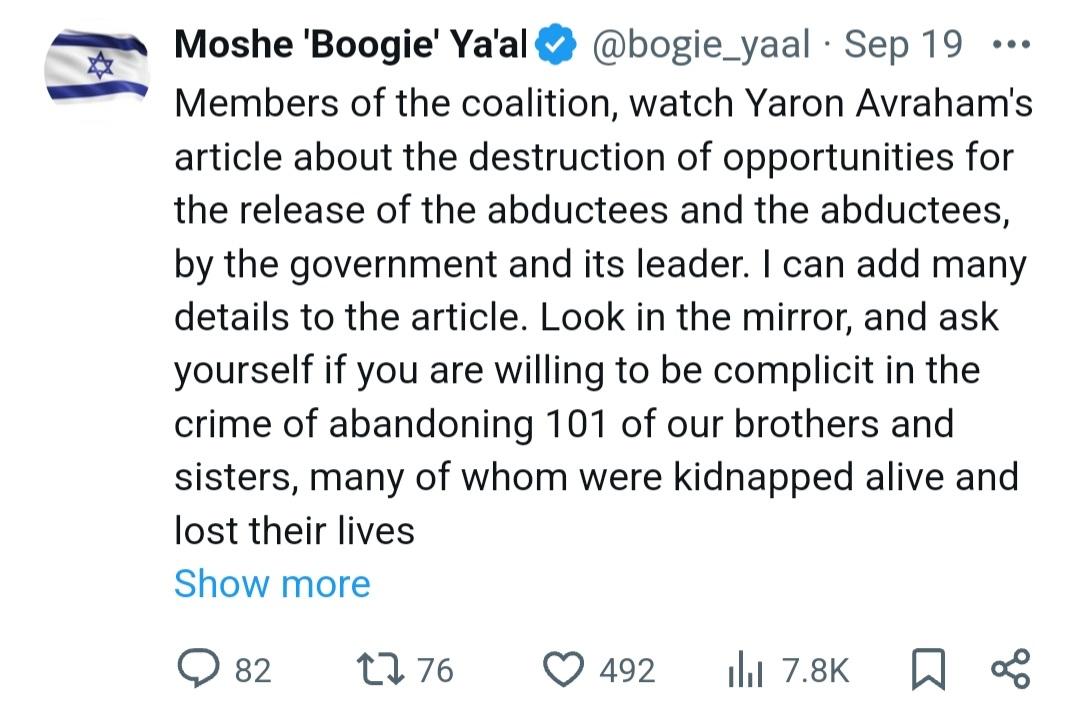
Task: Click the share icon
Action: pos(1010,669)
